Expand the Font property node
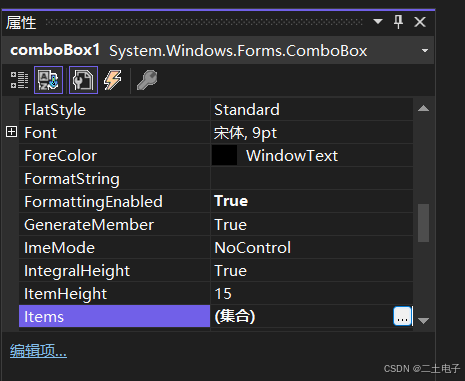The width and height of the screenshot is (465, 381). coord(12,132)
